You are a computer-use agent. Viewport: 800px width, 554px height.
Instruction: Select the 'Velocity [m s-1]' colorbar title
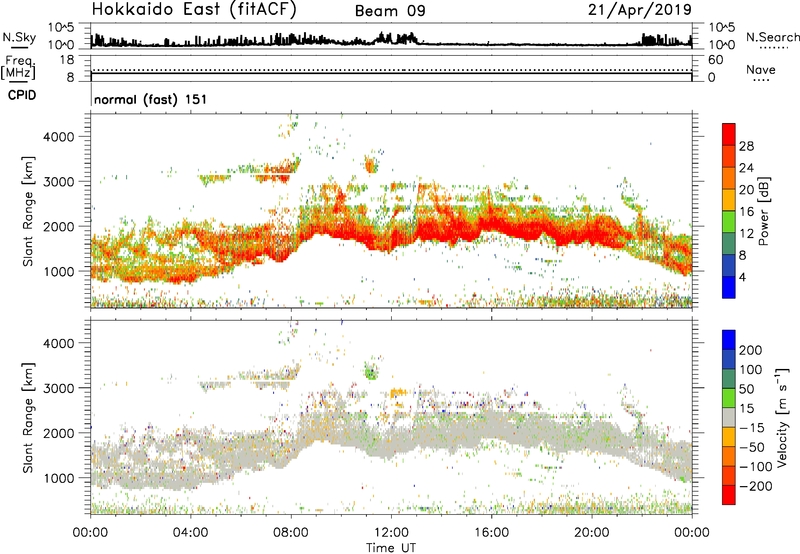782,417
